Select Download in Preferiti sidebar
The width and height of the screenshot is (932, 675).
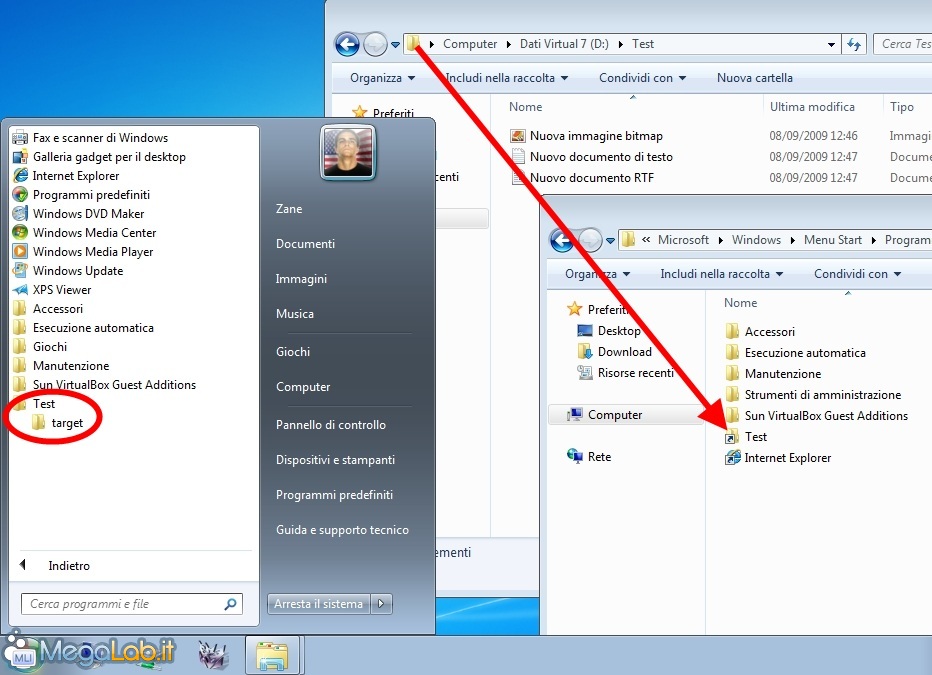tap(615, 352)
